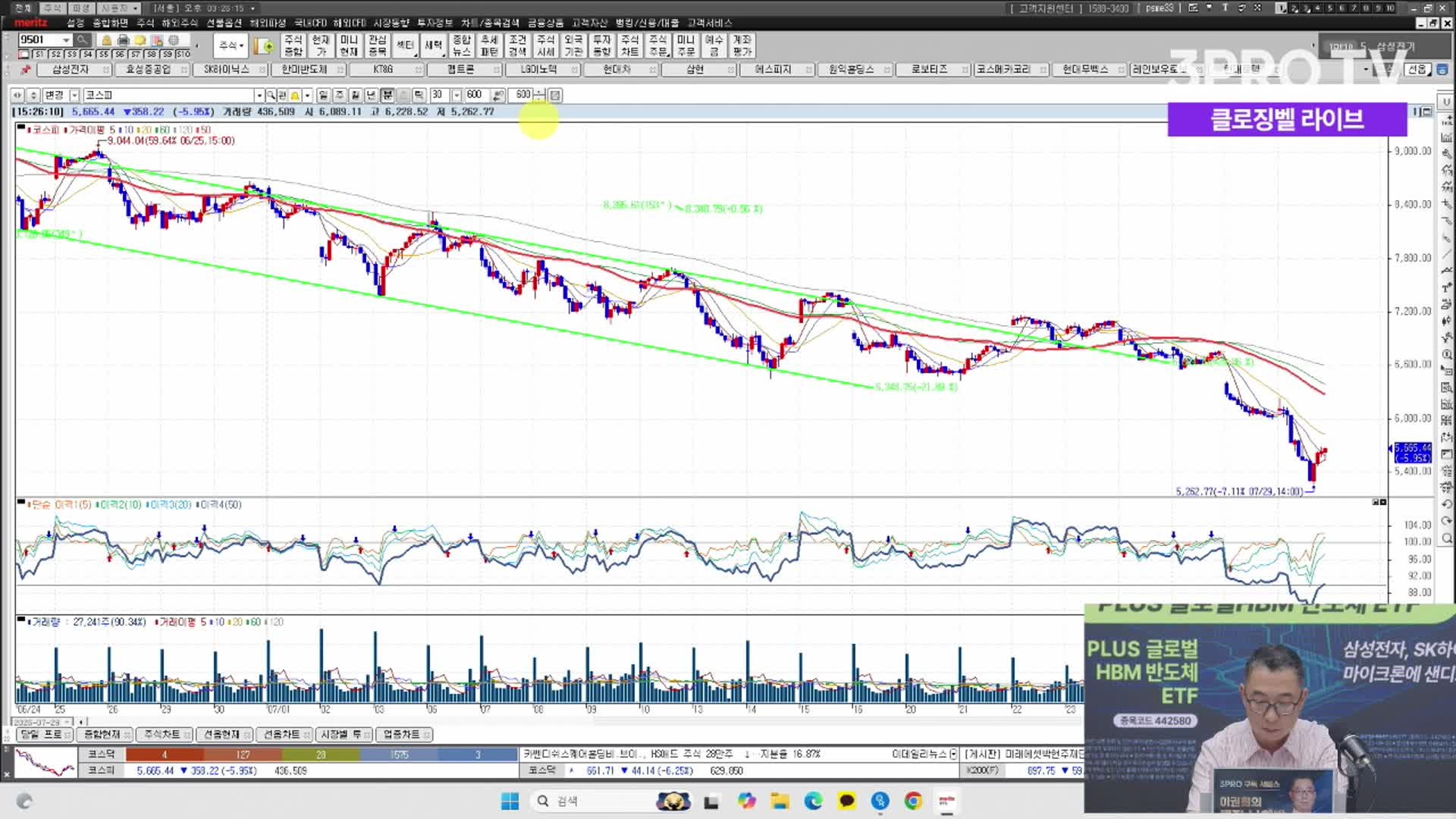Click the 종합뉴스 toolbar button
The height and width of the screenshot is (819, 1456).
pyautogui.click(x=461, y=45)
